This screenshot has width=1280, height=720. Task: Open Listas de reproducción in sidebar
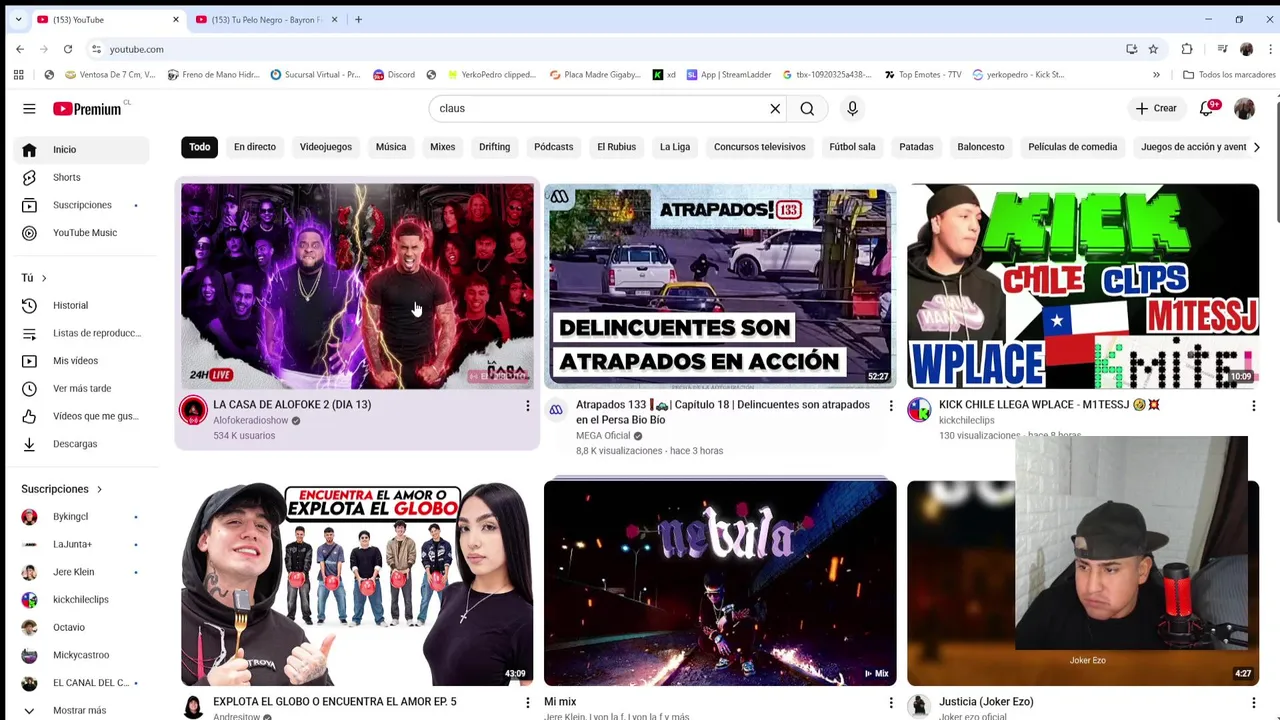tap(82, 333)
